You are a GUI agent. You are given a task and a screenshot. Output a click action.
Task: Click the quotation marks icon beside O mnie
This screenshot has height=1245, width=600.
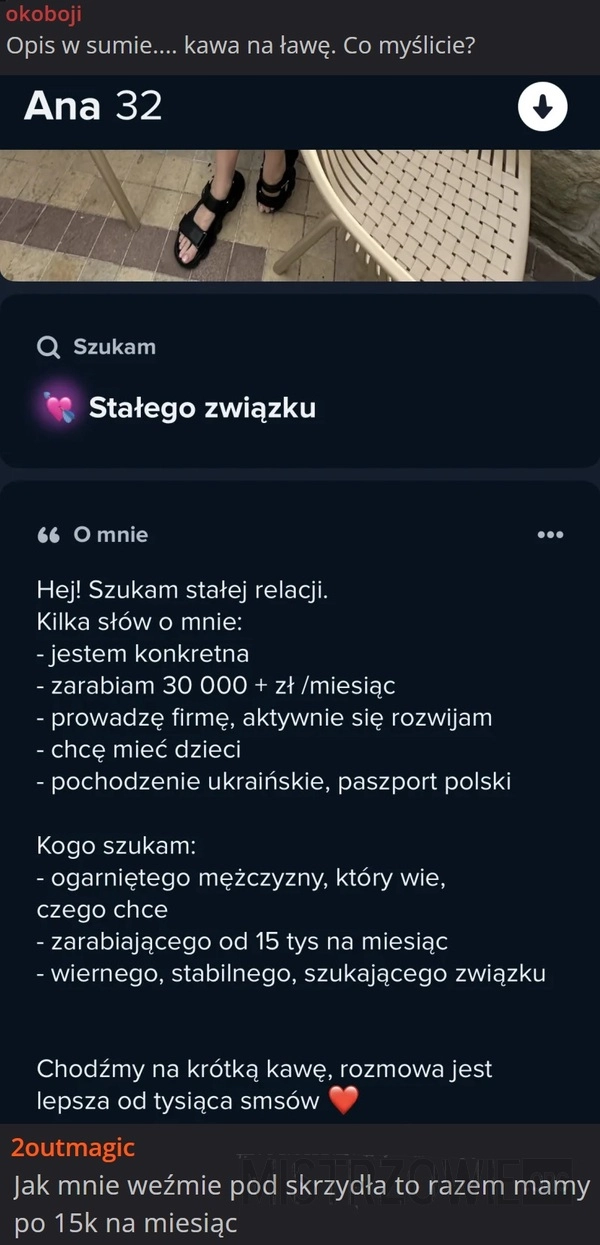(48, 535)
